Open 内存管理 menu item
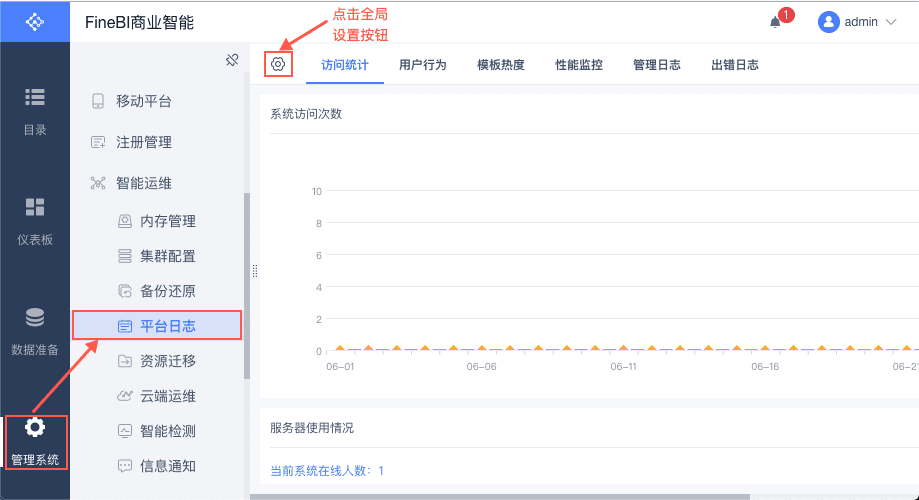The width and height of the screenshot is (919, 500). [x=168, y=221]
